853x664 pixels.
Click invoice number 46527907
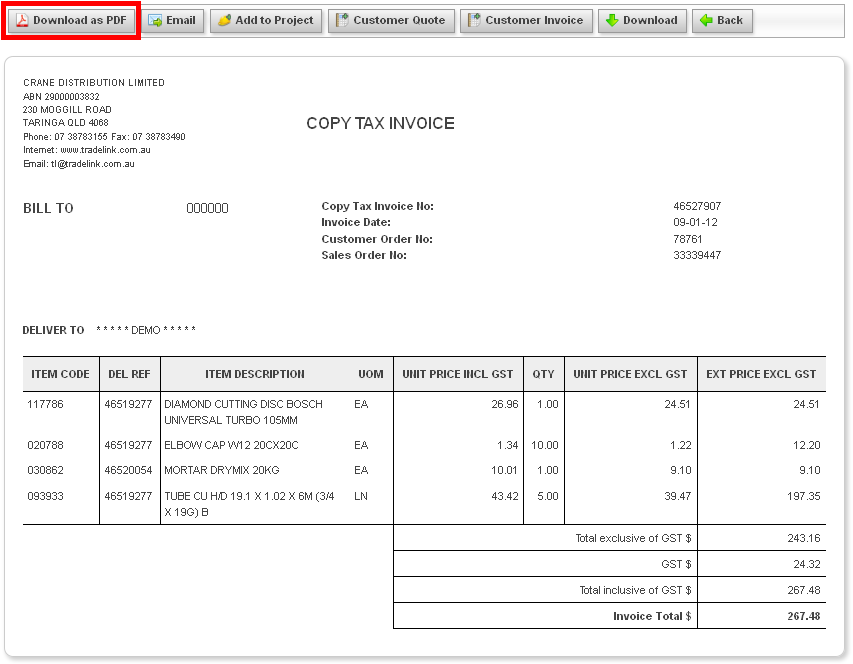(697, 206)
